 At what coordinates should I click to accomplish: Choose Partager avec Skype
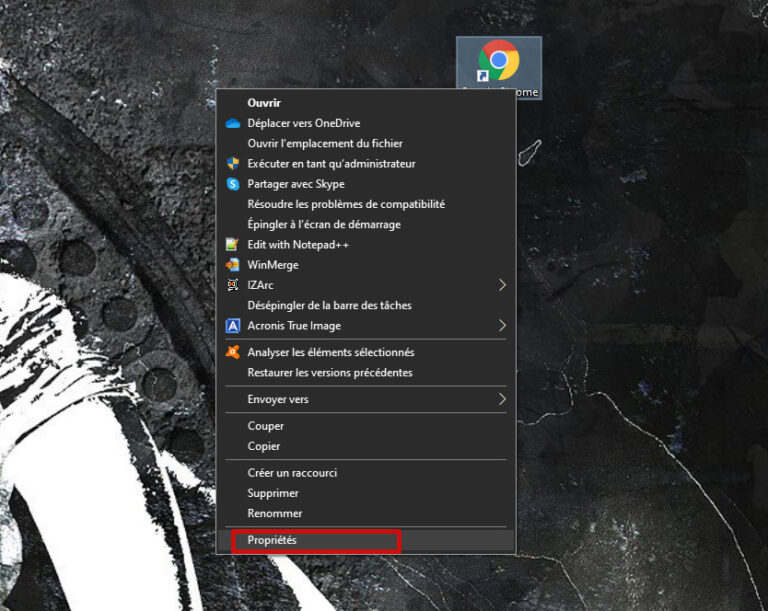[366, 184]
